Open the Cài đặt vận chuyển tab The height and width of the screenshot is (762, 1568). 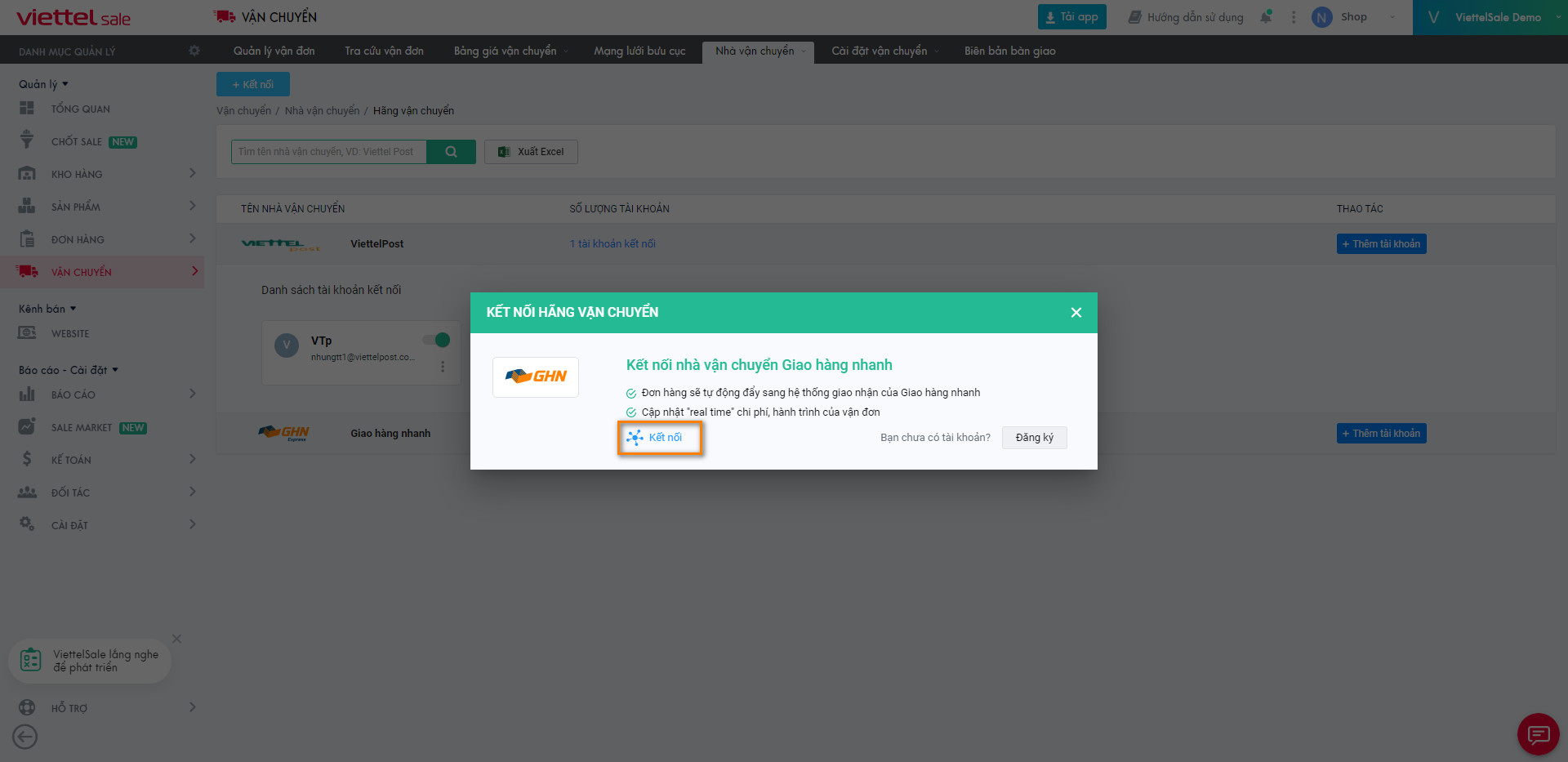tap(884, 51)
